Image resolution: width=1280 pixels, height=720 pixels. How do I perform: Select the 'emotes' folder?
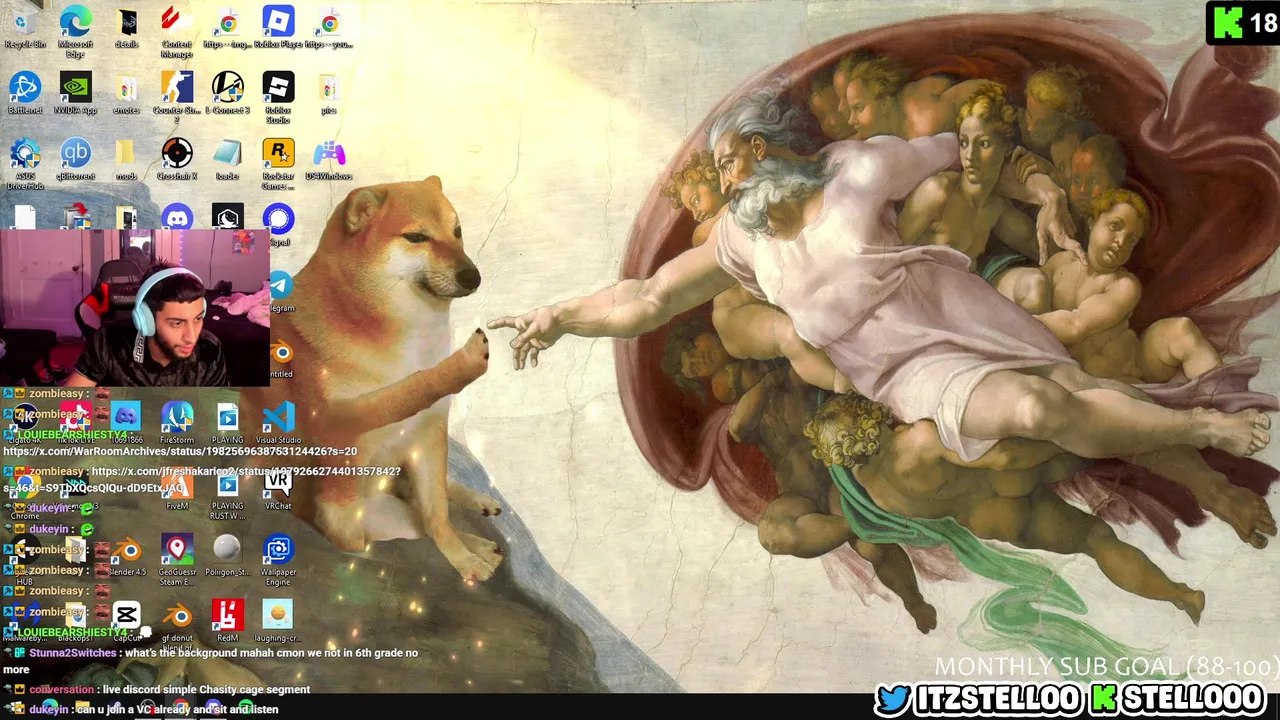tap(127, 93)
